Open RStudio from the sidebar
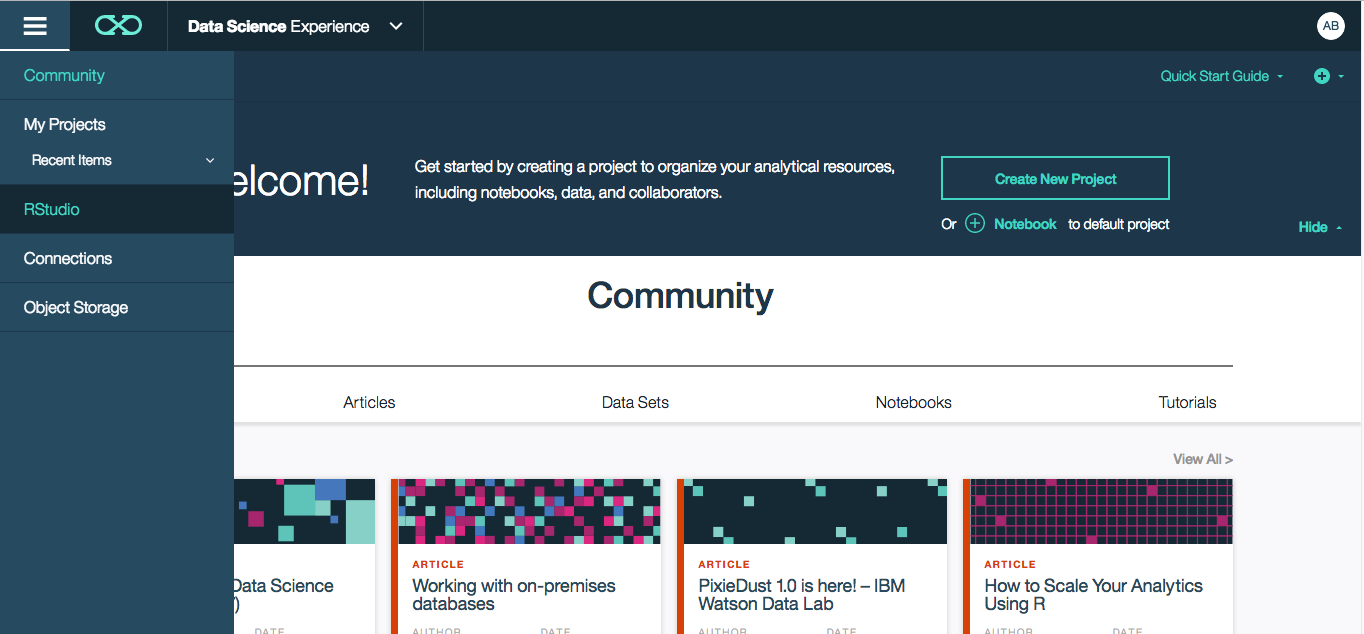Image resolution: width=1364 pixels, height=634 pixels. 50,209
